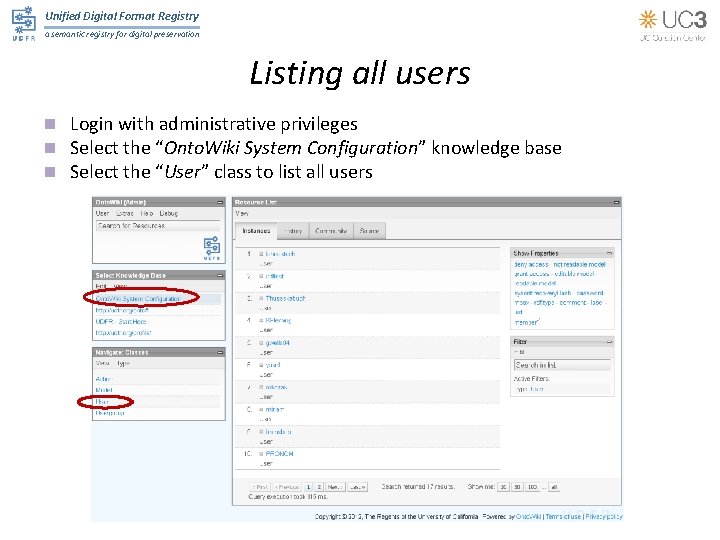
Task: Show the grant access property
Action: point(531,274)
